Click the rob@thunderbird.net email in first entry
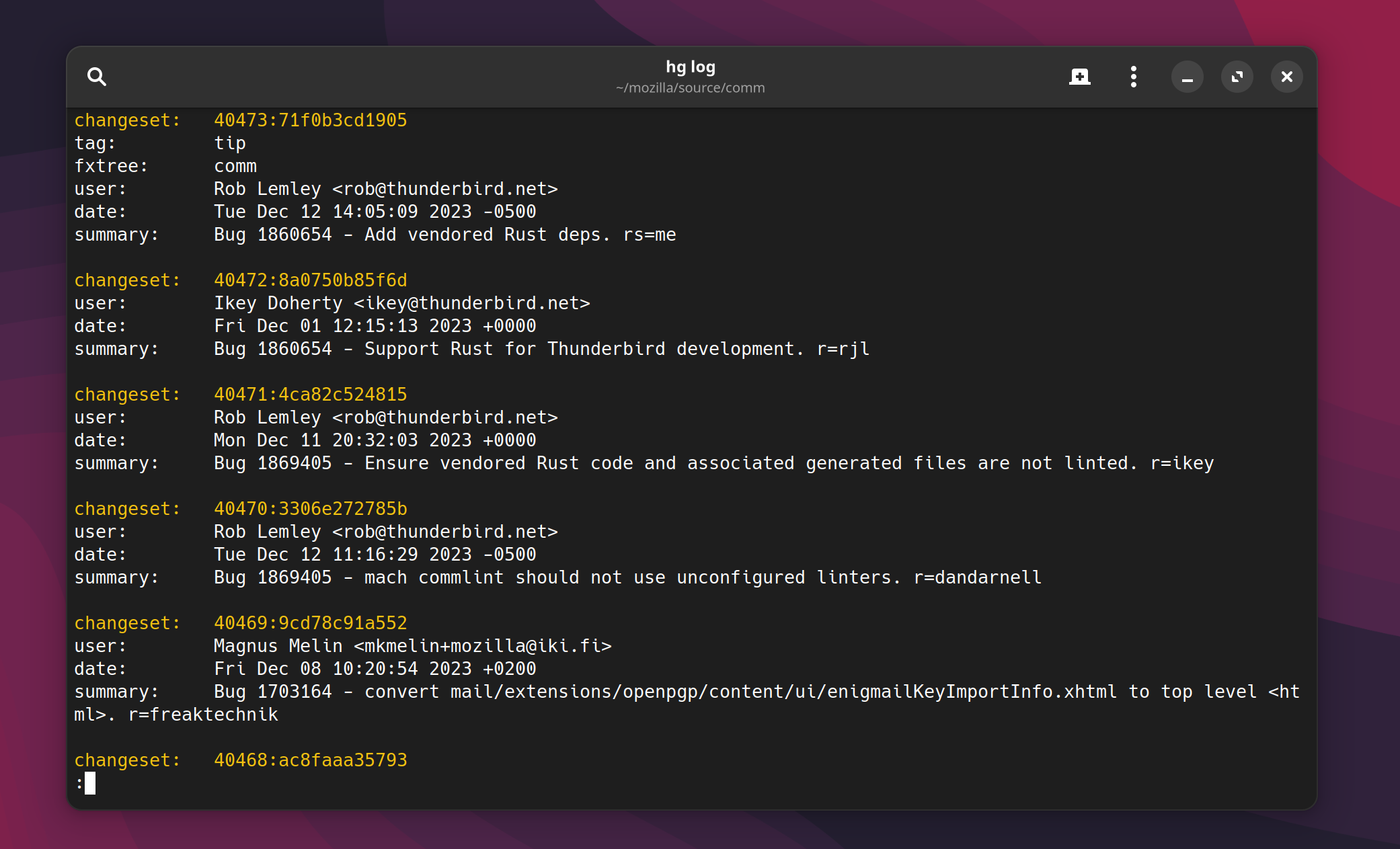This screenshot has height=849, width=1400. 445,189
